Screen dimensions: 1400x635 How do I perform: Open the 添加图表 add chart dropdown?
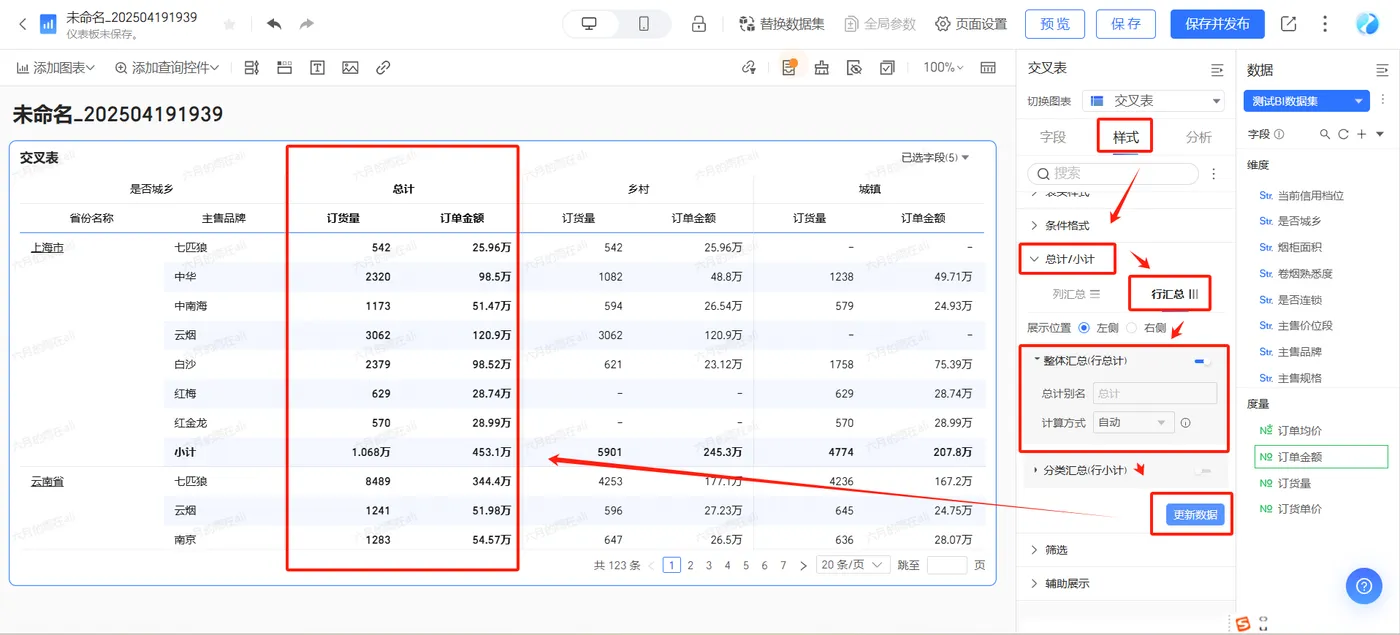pyautogui.click(x=56, y=68)
